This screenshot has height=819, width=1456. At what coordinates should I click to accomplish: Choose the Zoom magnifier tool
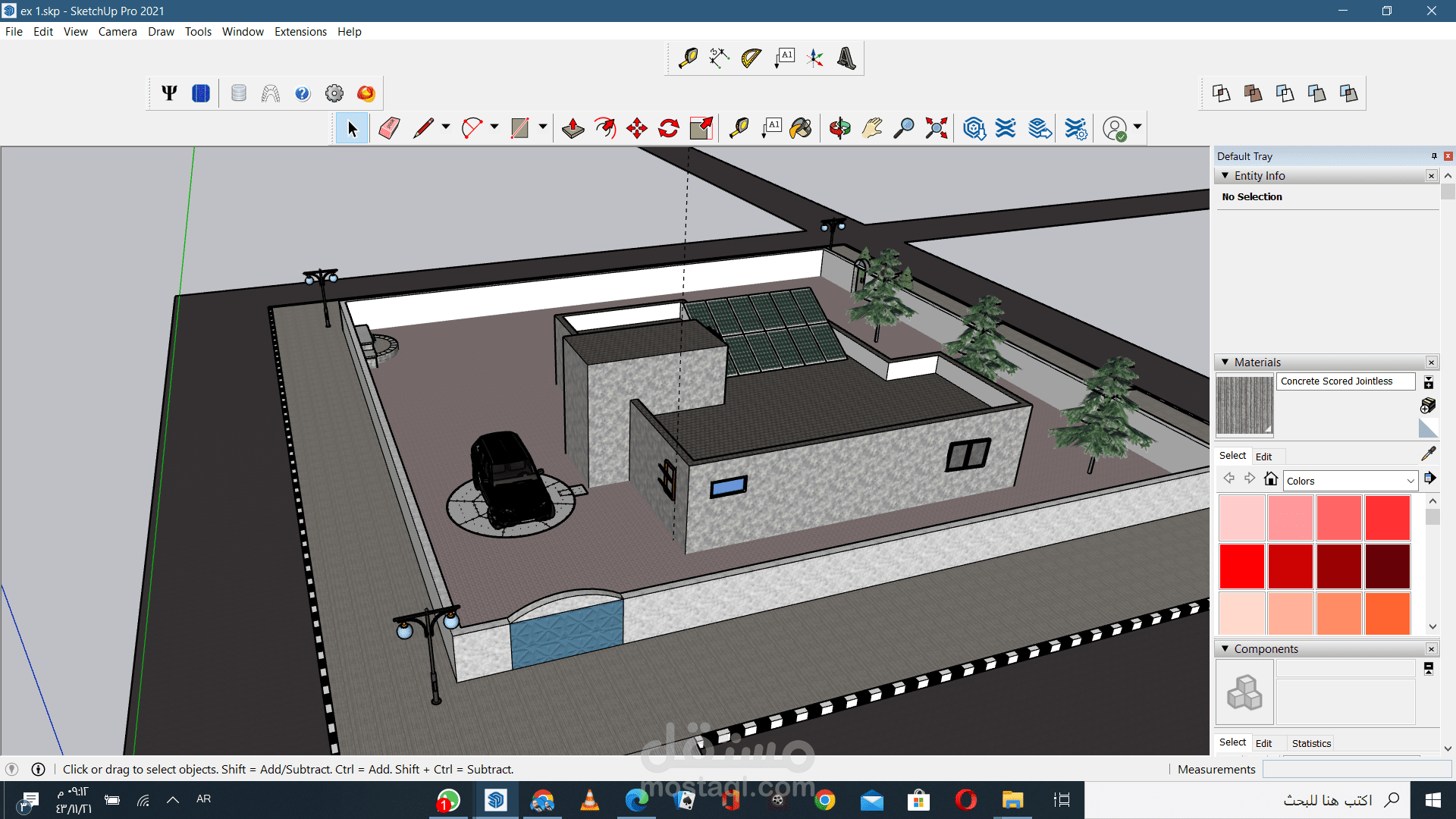click(x=904, y=128)
